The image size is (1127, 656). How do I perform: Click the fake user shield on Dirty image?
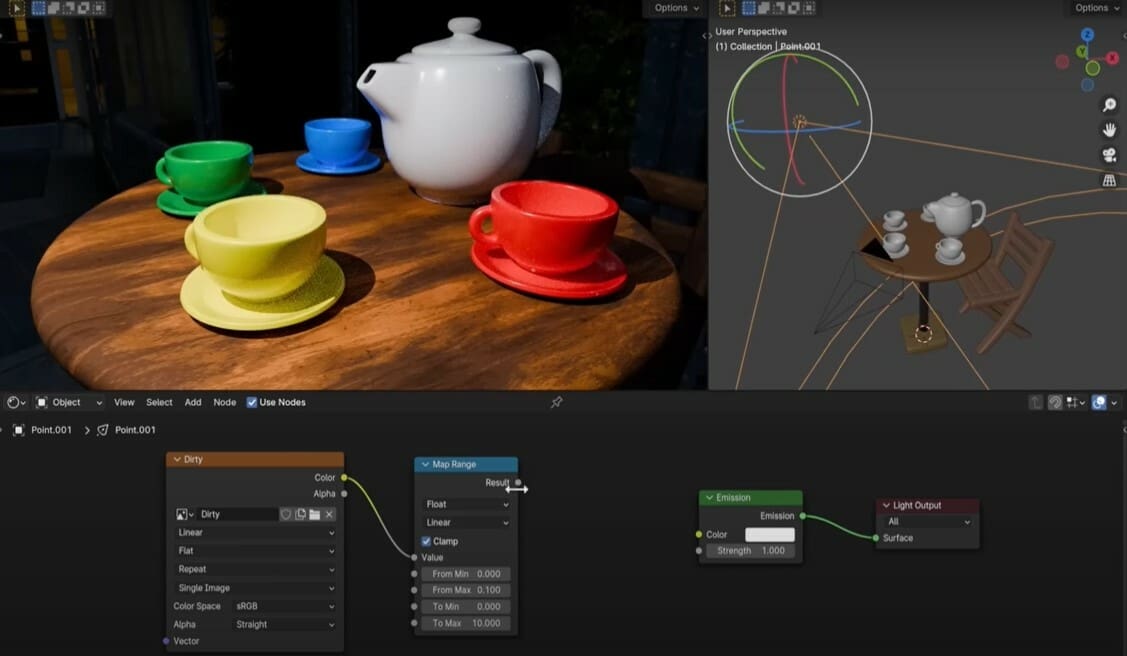pyautogui.click(x=286, y=514)
